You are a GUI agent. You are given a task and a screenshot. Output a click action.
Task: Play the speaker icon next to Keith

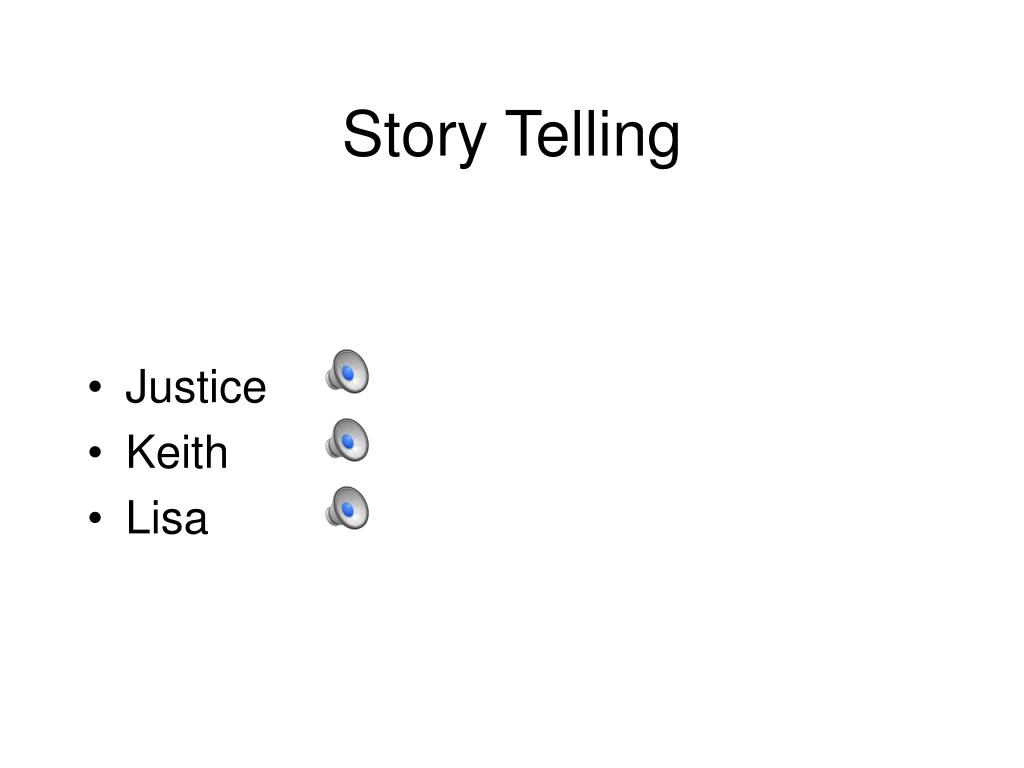[347, 440]
